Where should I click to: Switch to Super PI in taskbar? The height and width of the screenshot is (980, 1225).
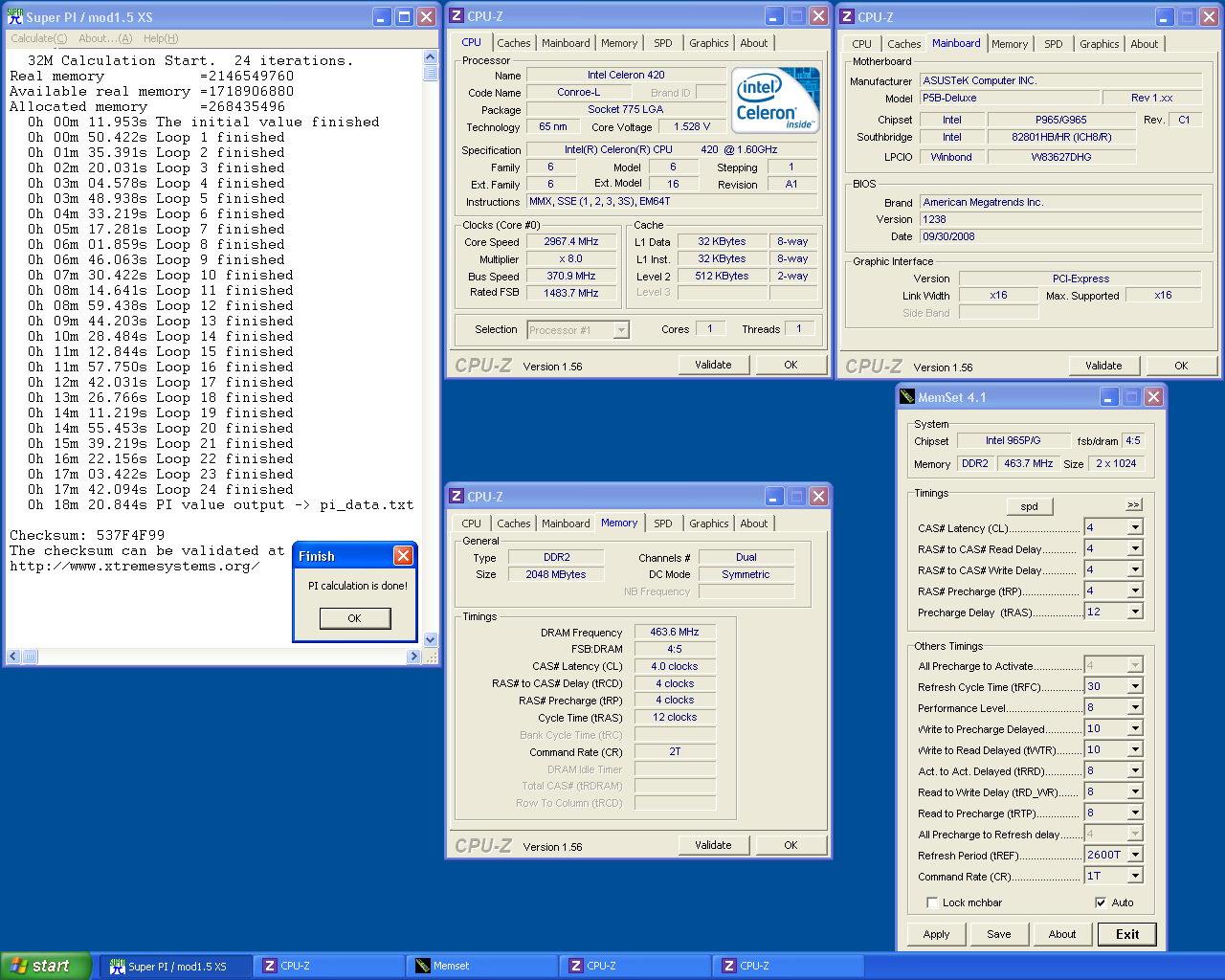pyautogui.click(x=177, y=967)
